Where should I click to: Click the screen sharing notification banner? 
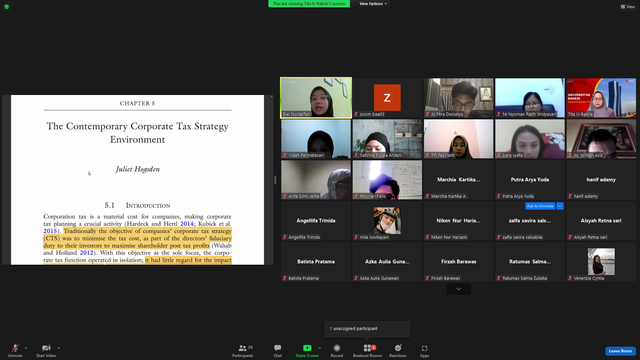tap(309, 4)
